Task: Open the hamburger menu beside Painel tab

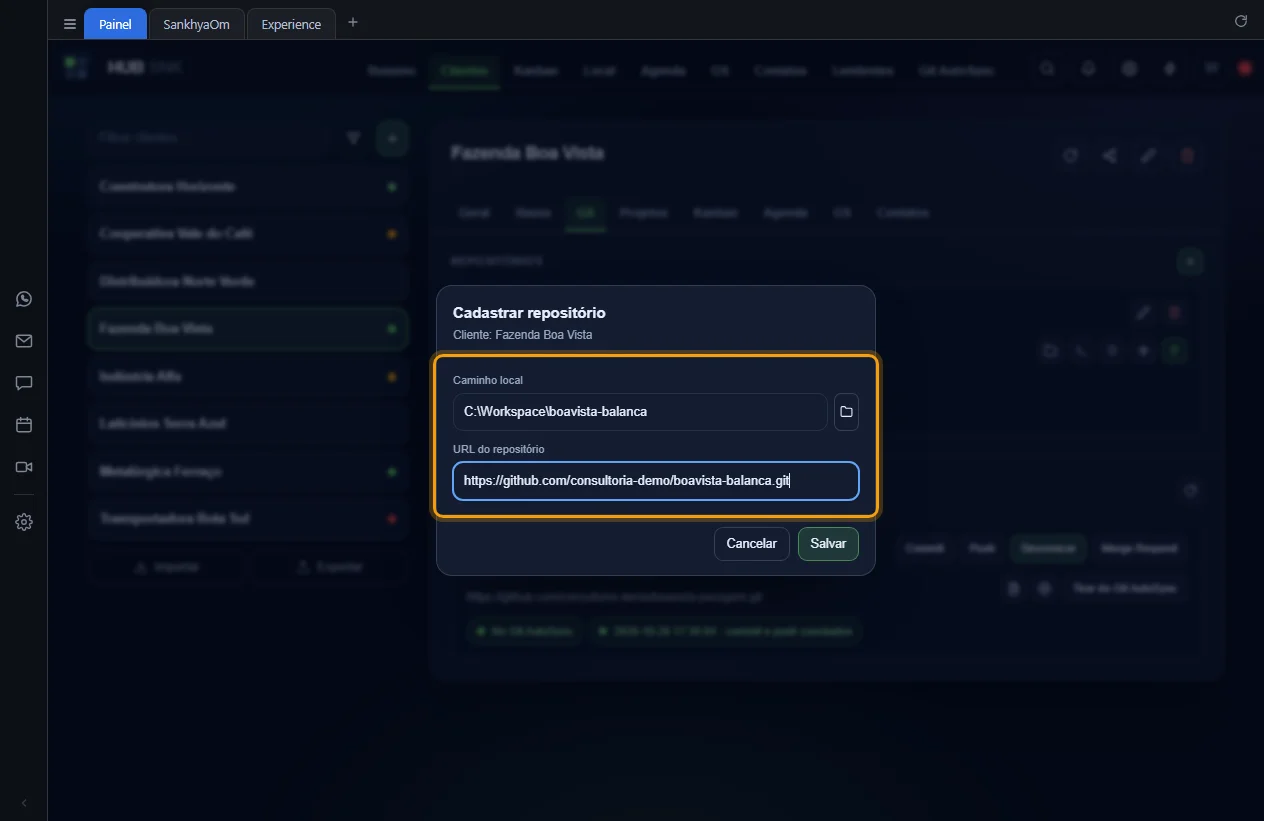Action: pyautogui.click(x=70, y=24)
